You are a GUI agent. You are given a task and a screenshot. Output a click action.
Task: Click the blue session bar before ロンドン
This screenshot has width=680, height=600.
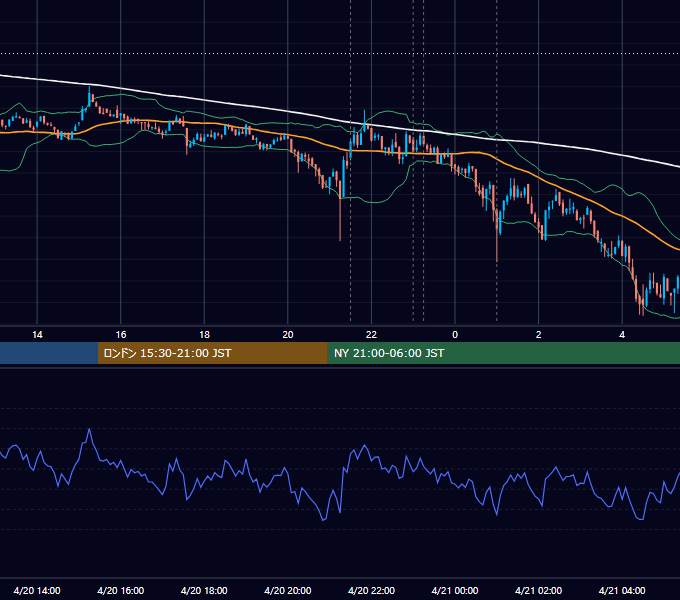tap(49, 353)
